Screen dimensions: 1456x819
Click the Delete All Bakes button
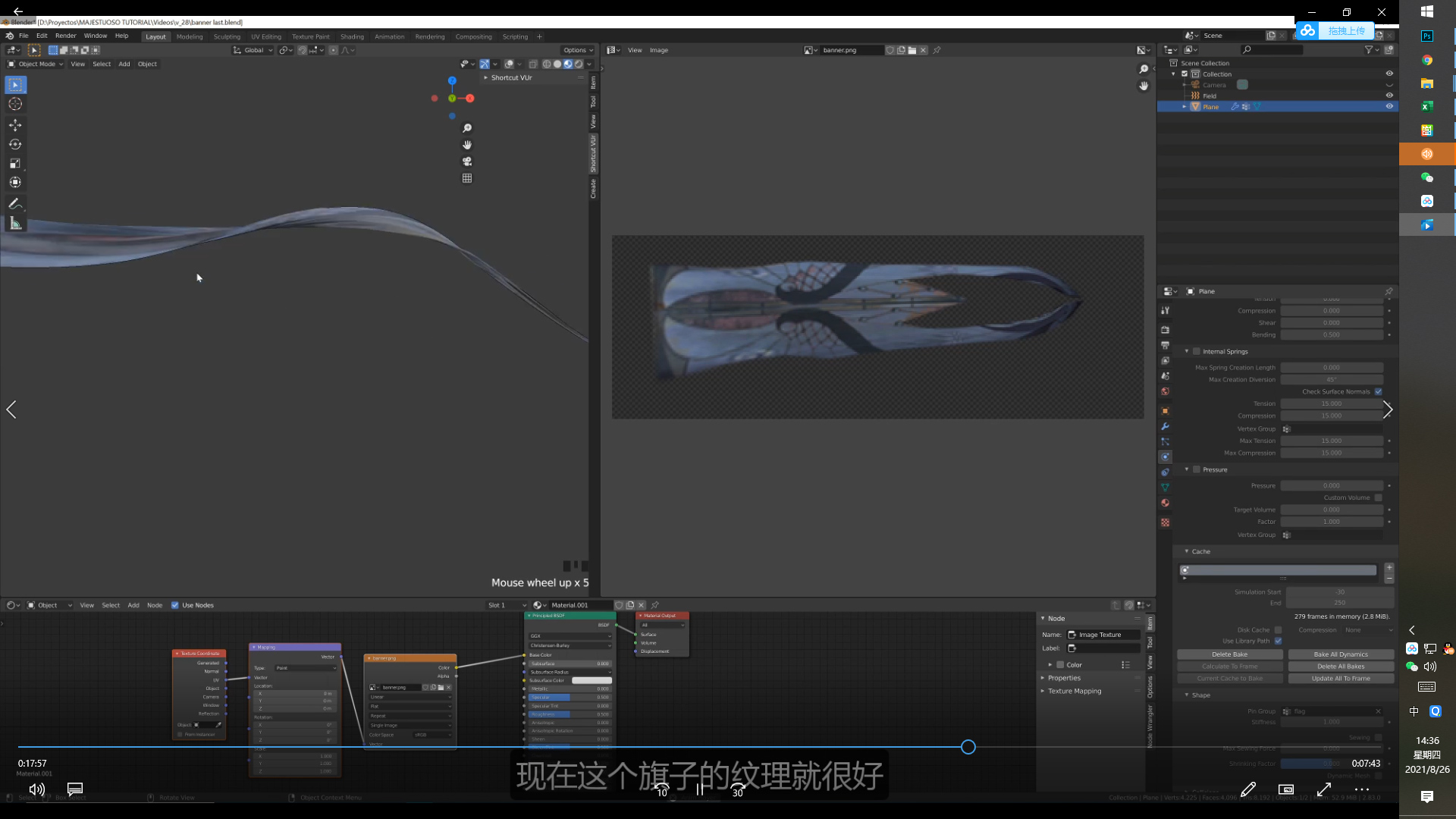click(1341, 667)
